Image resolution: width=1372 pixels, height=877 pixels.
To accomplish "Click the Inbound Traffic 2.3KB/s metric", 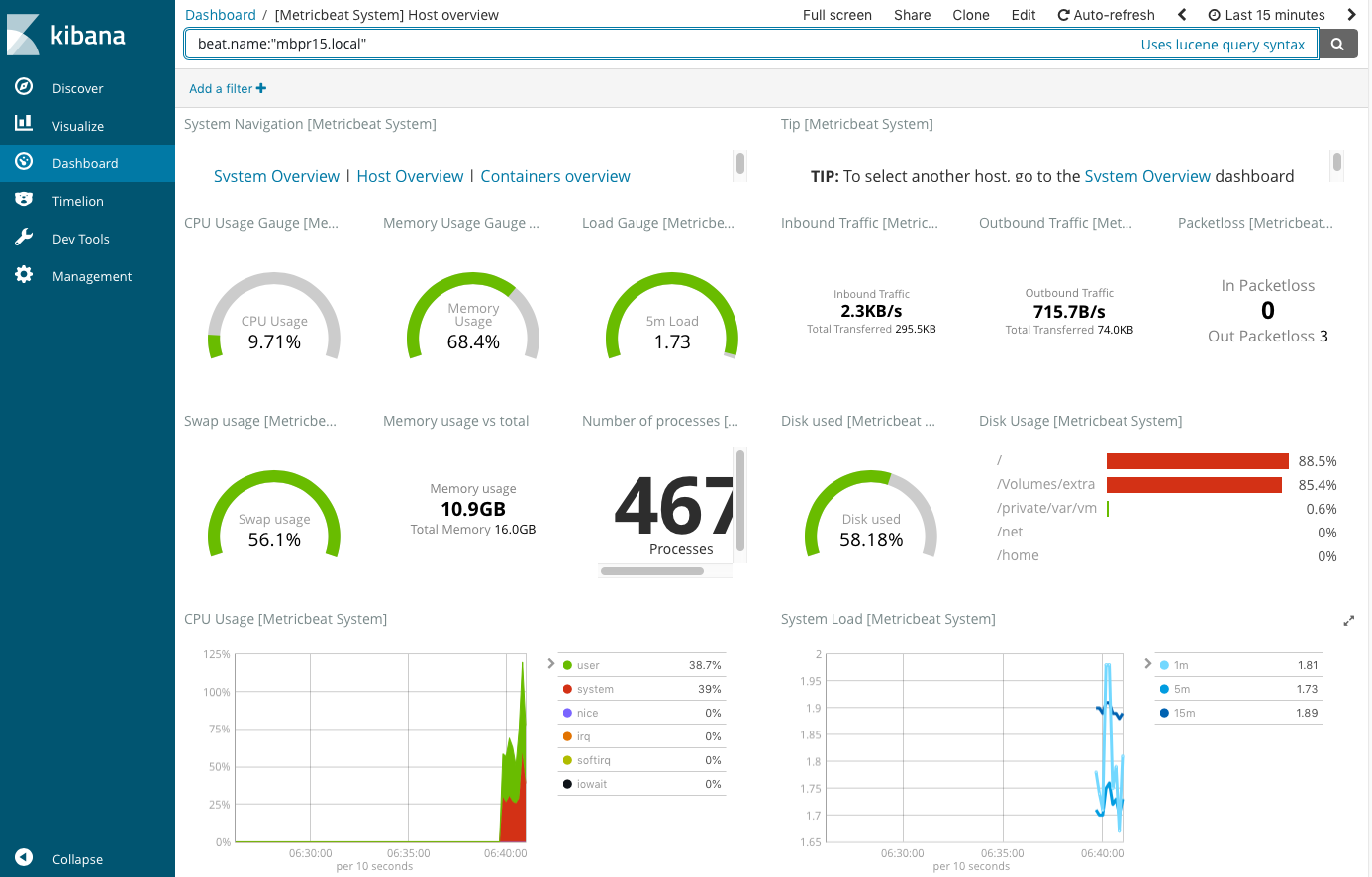I will click(871, 311).
